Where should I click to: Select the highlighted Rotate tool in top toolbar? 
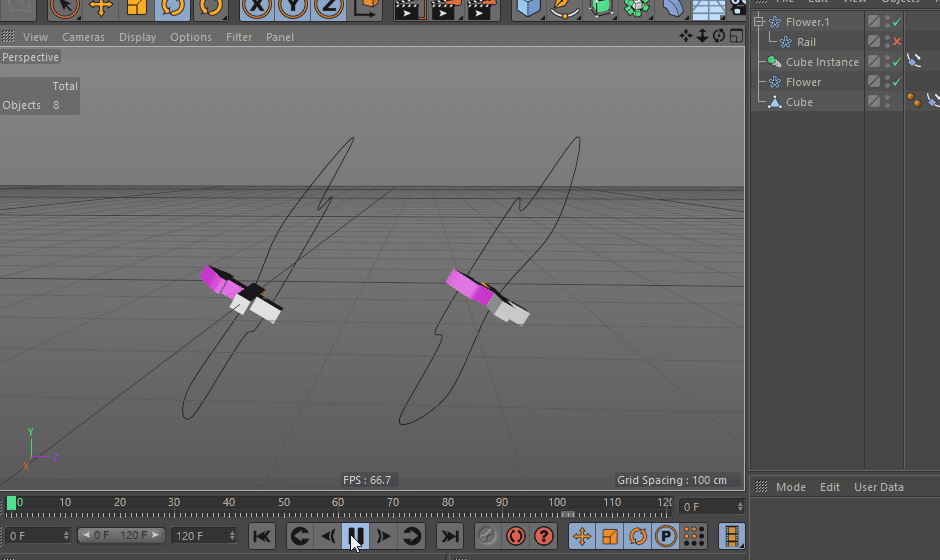click(173, 8)
